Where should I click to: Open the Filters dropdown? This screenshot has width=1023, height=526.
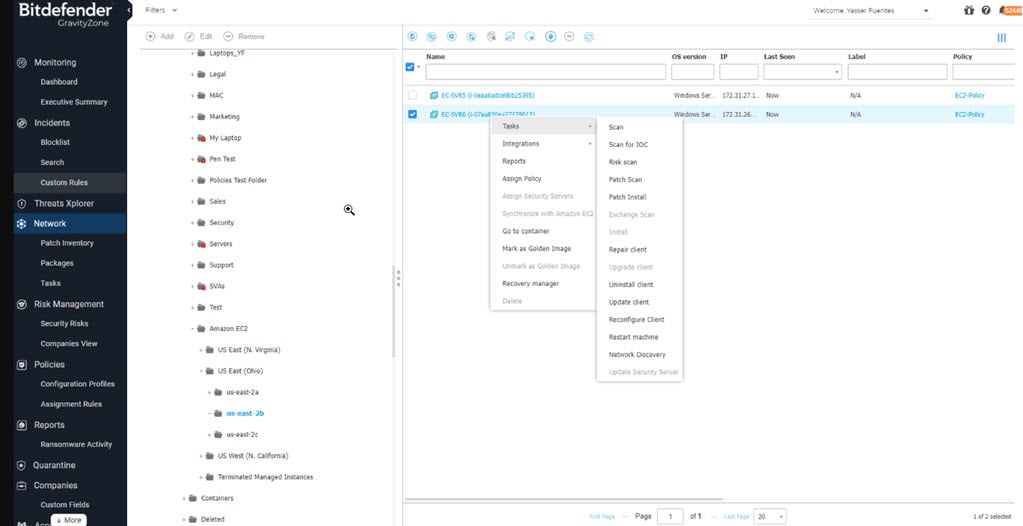[x=161, y=10]
